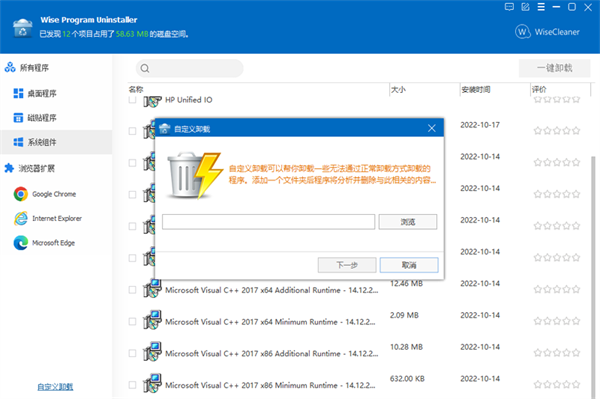Click the 2022-10-17 install date

tap(480, 125)
